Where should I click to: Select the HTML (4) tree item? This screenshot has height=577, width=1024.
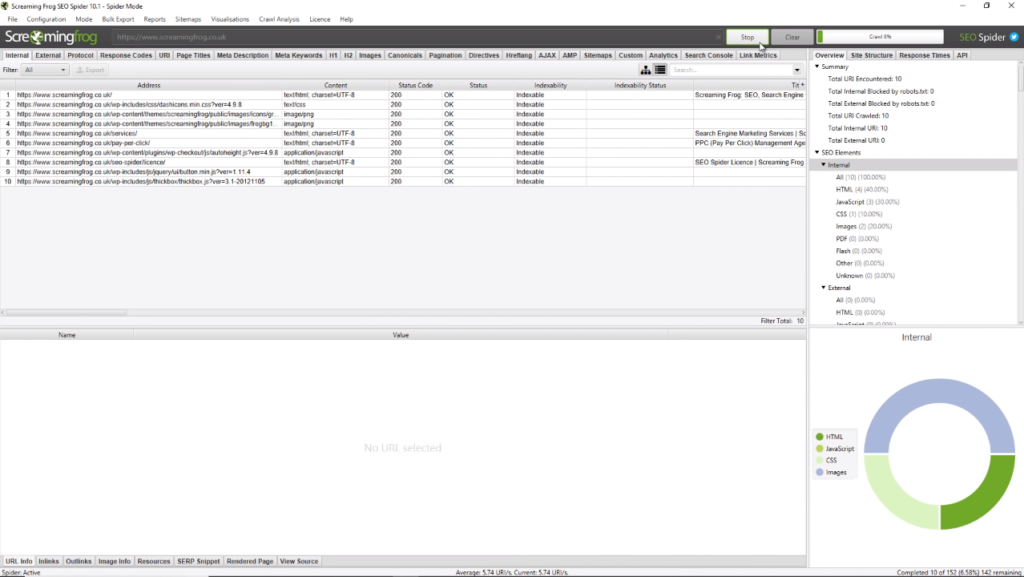(x=861, y=189)
